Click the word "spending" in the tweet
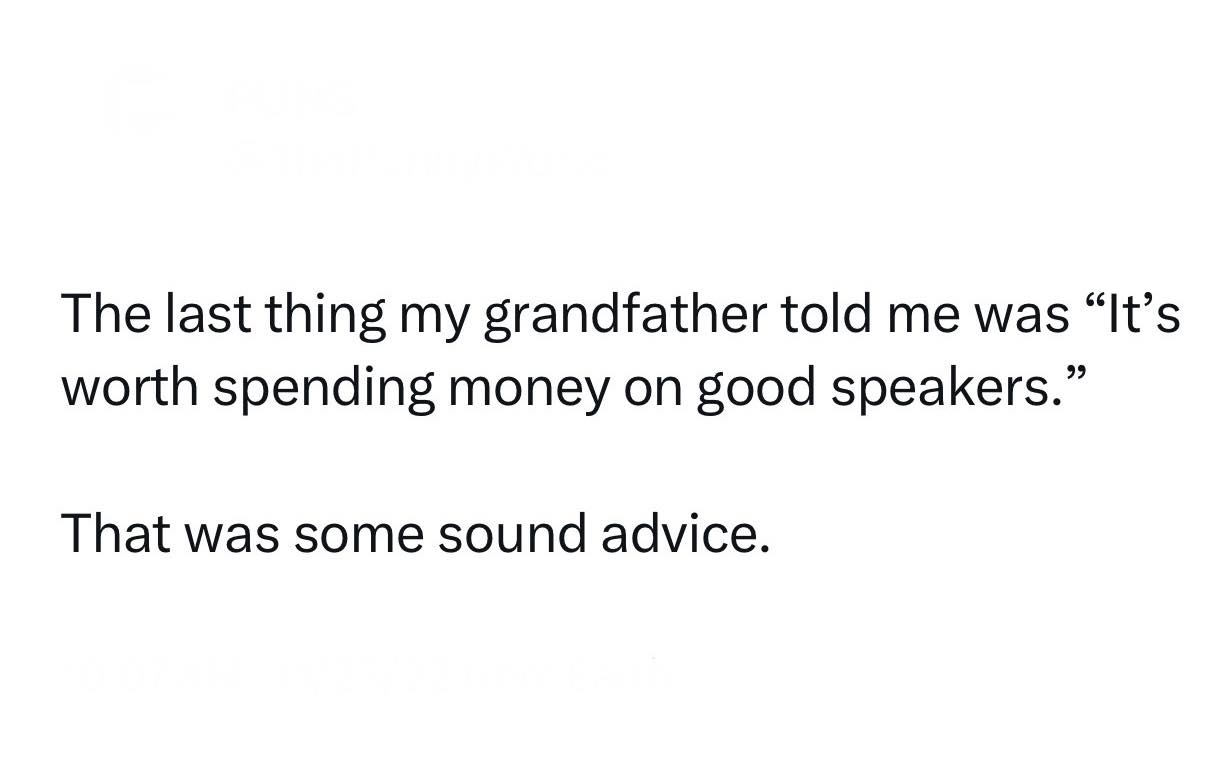The image size is (1232, 777). coord(323,389)
